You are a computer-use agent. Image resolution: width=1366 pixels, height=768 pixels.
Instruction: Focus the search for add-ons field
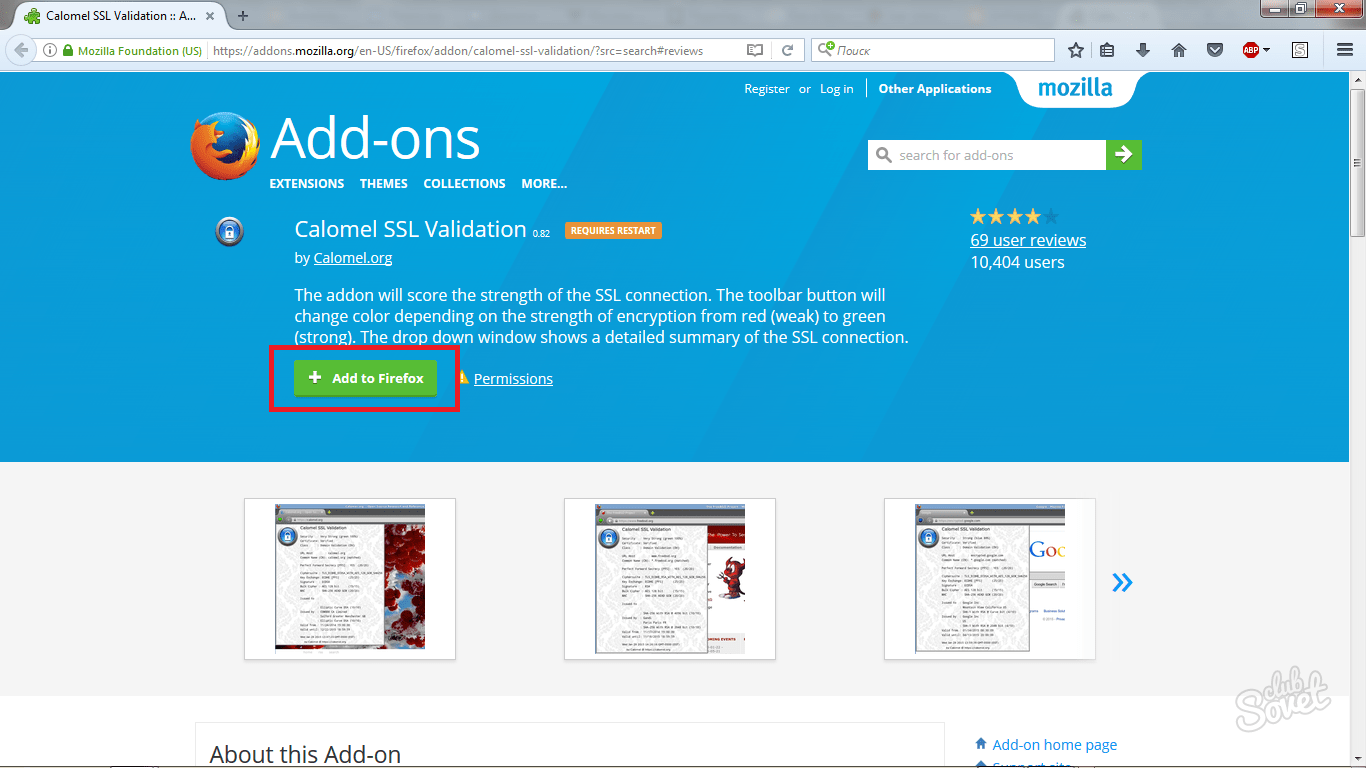click(x=987, y=155)
